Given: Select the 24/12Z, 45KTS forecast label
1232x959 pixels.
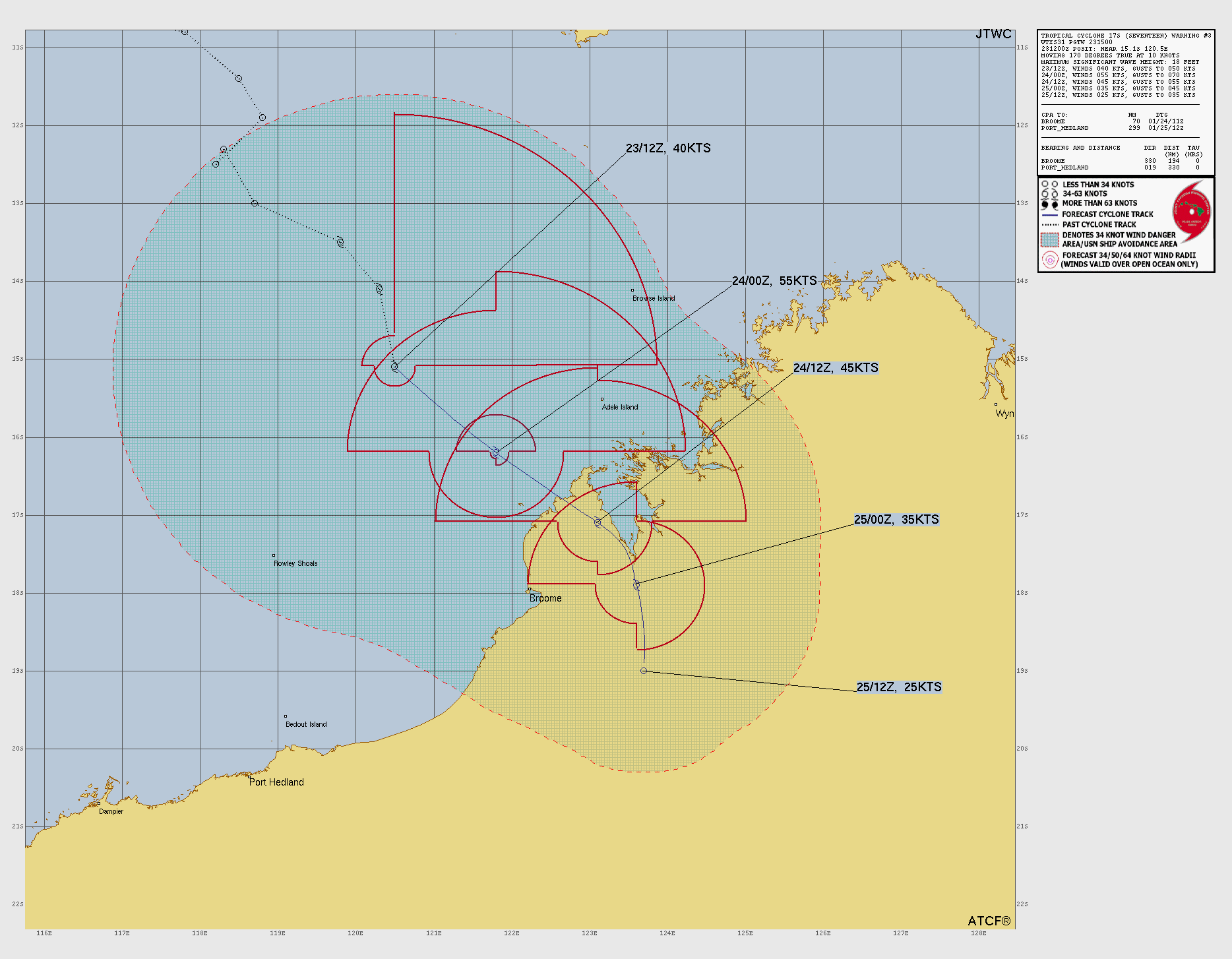Looking at the screenshot, I should click(836, 368).
